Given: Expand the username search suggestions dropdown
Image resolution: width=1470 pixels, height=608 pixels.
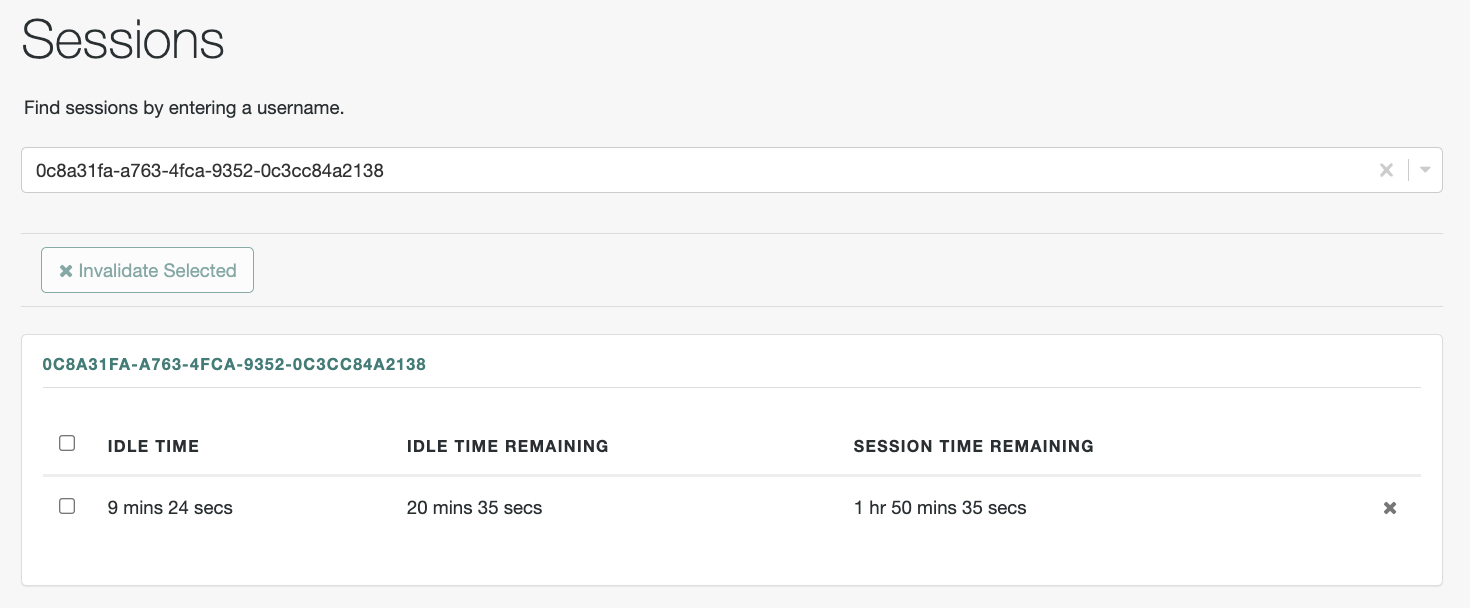Looking at the screenshot, I should tap(1424, 170).
